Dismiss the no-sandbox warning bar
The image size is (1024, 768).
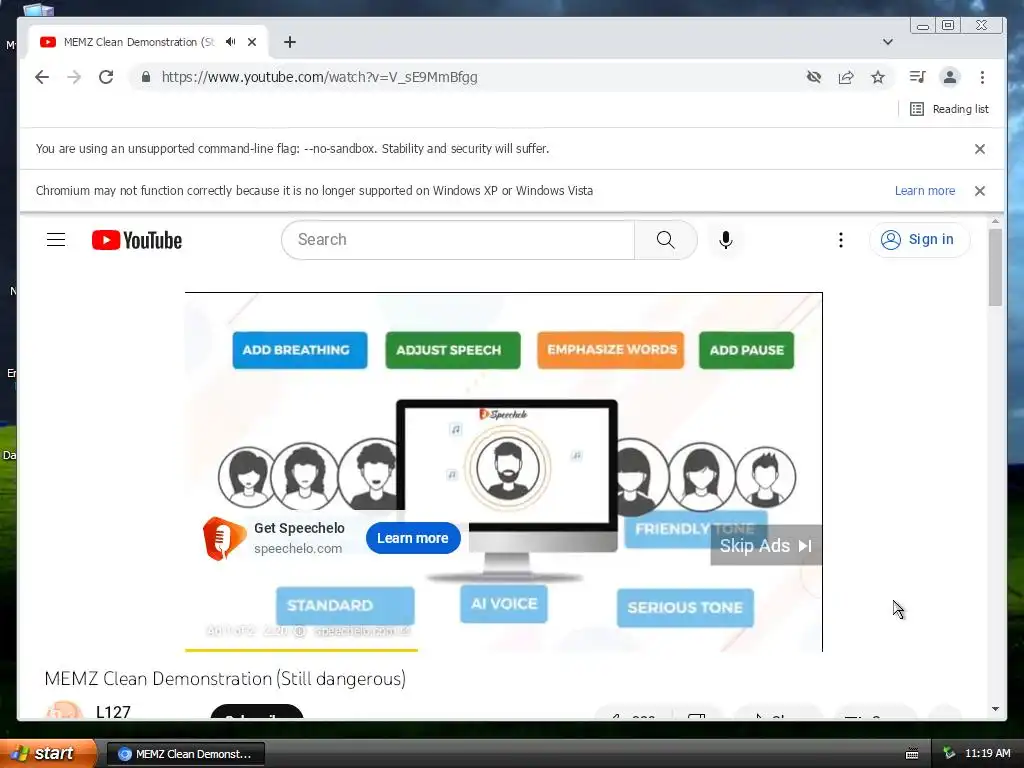pos(980,149)
